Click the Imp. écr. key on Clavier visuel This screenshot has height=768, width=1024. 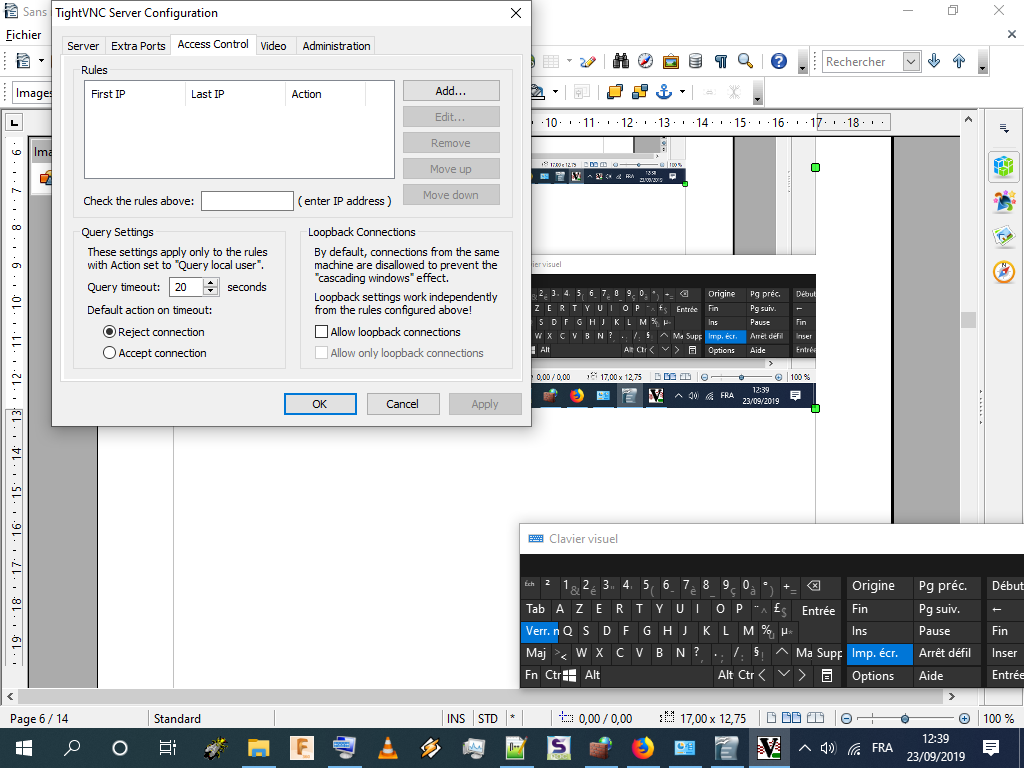click(879, 653)
